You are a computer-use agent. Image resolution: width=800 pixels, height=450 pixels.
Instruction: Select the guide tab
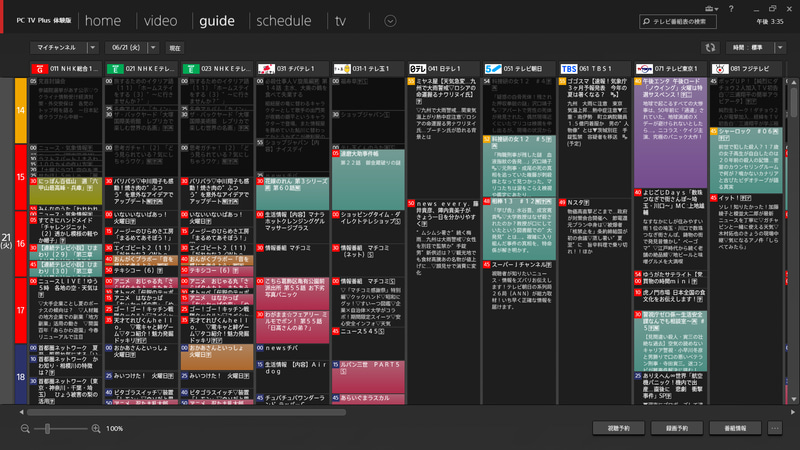[217, 21]
